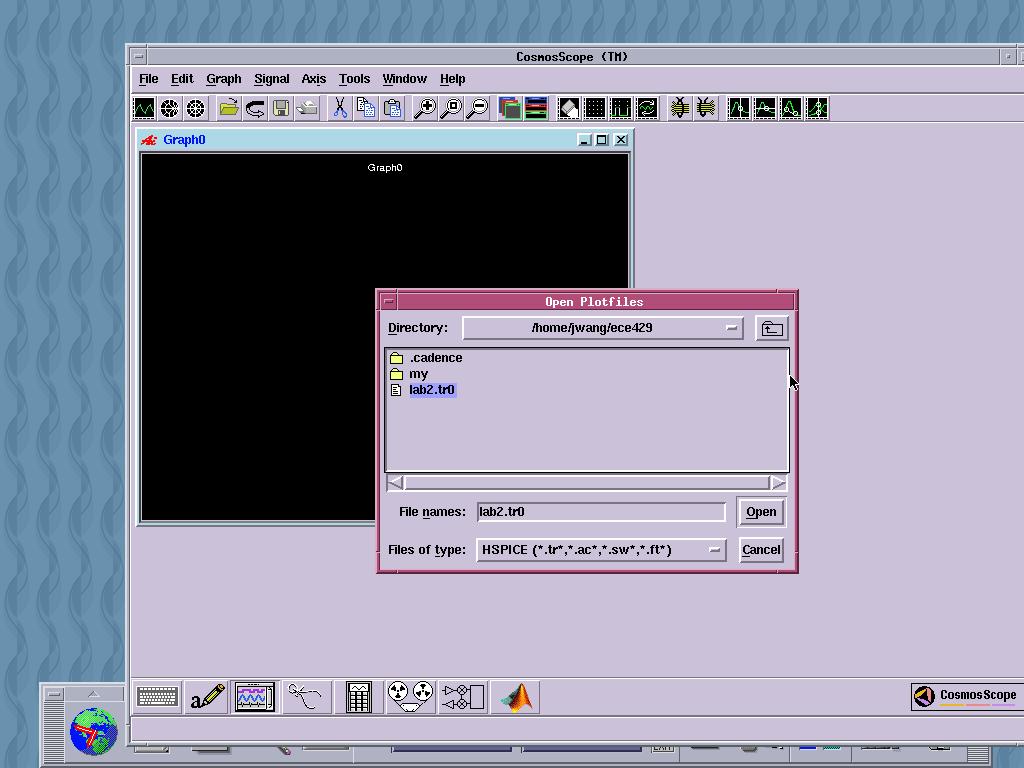Viewport: 1024px width, 768px height.
Task: Click the file list horizontal scrollbar track
Action: point(586,483)
